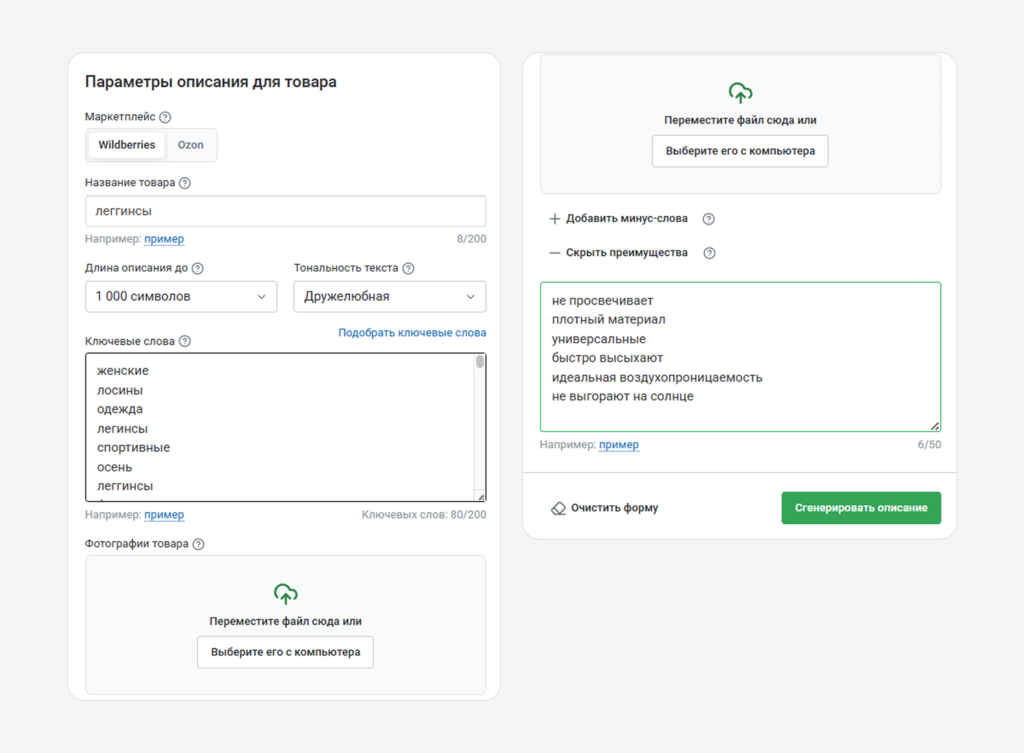Click help icon next to "Маркетплейс"
The width and height of the screenshot is (1024, 753).
point(163,115)
